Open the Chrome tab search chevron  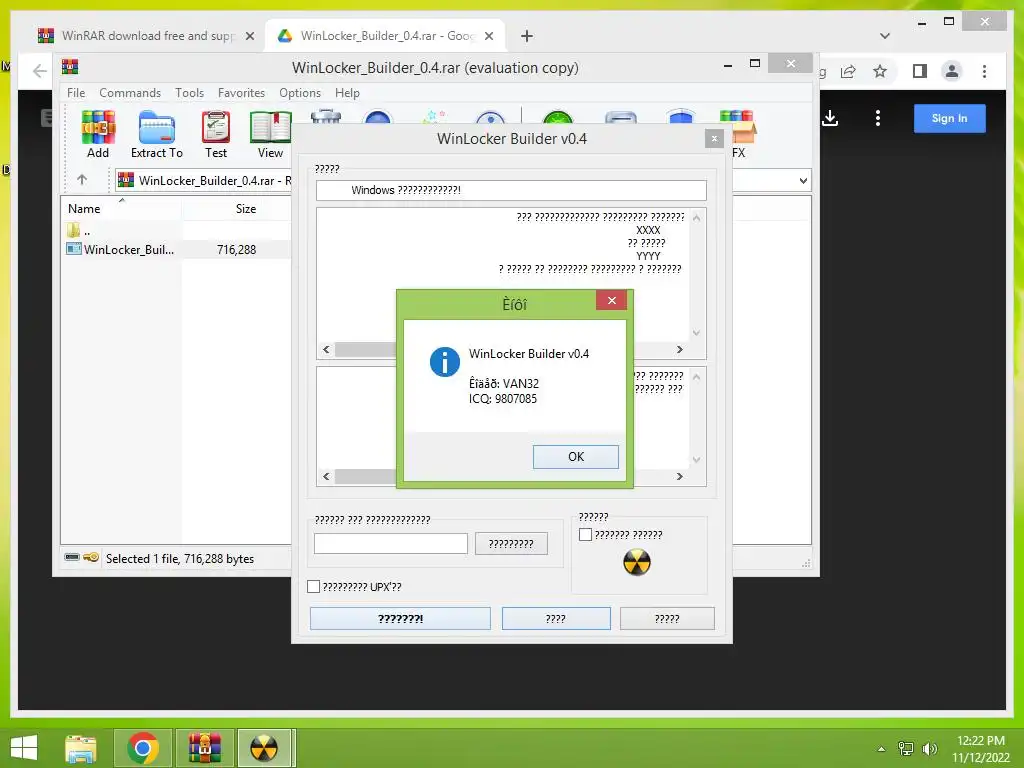pyautogui.click(x=885, y=36)
